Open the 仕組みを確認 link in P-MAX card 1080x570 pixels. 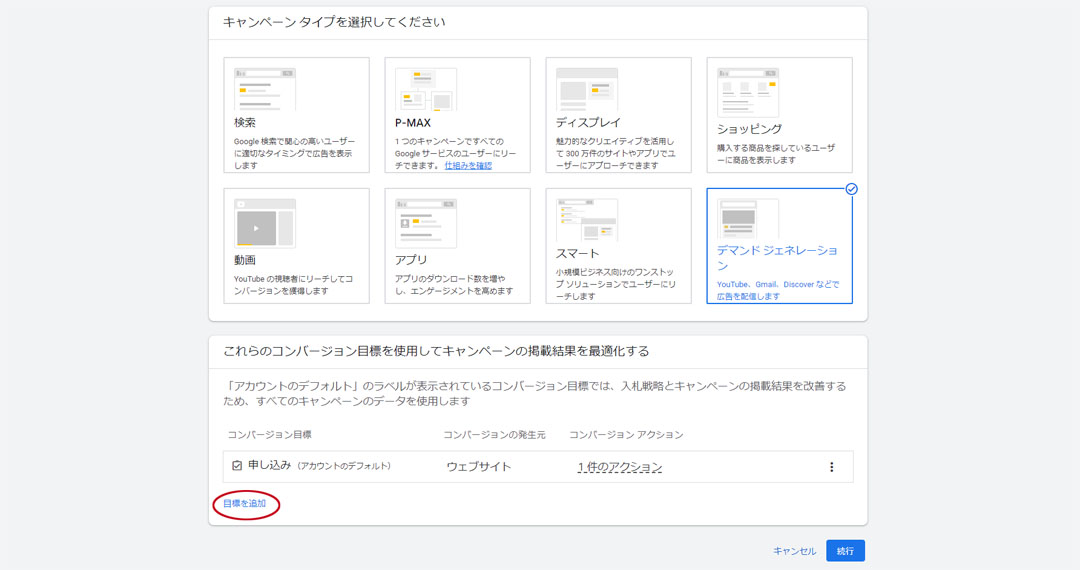[x=468, y=166]
